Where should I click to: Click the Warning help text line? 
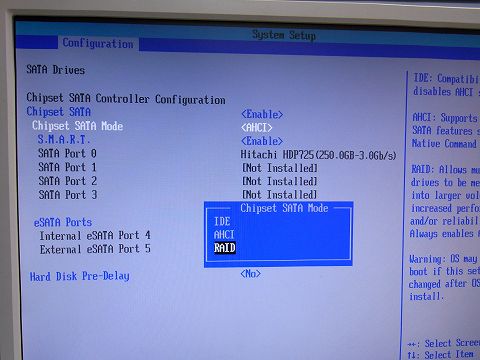click(x=444, y=259)
